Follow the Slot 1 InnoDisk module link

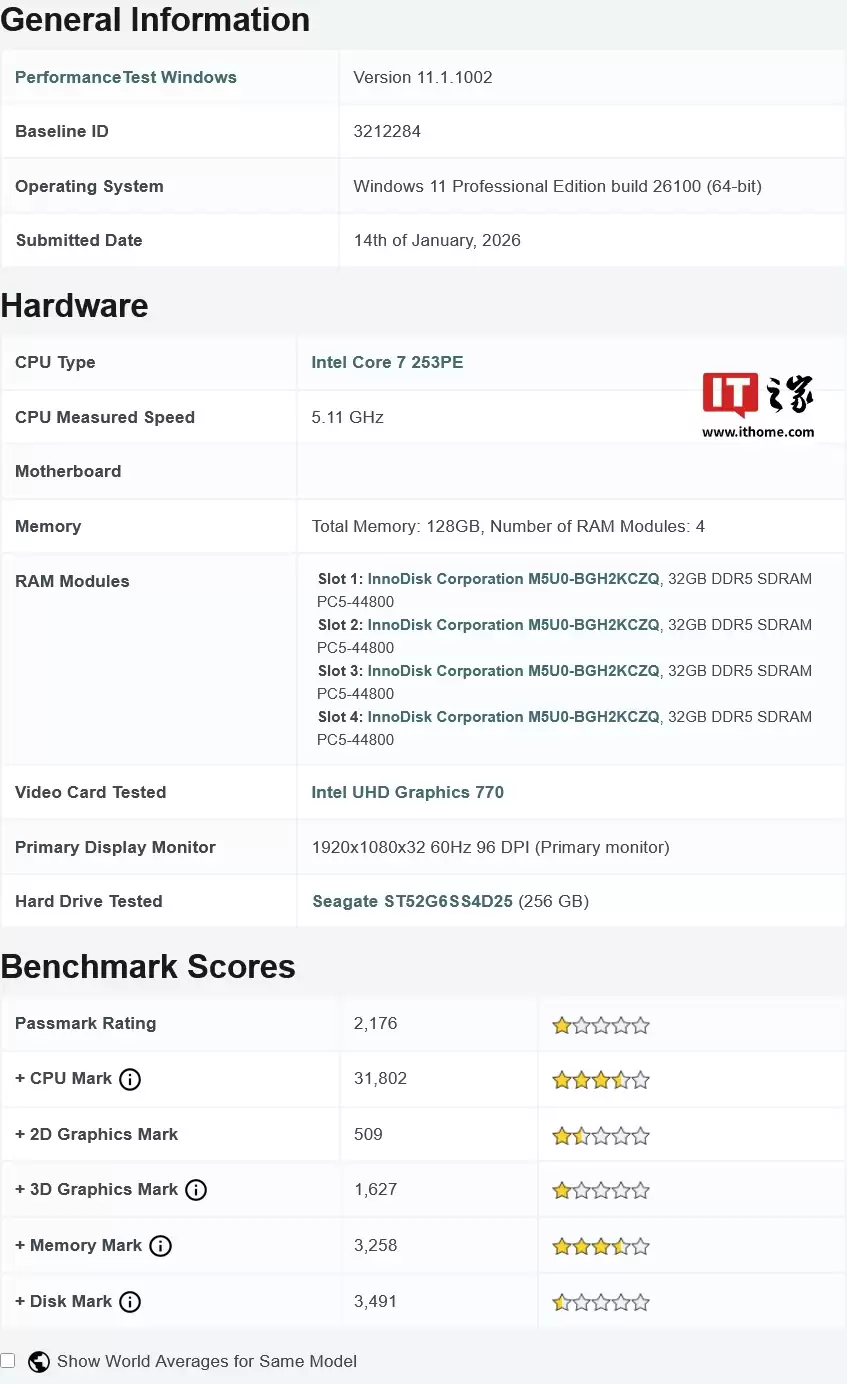(512, 578)
